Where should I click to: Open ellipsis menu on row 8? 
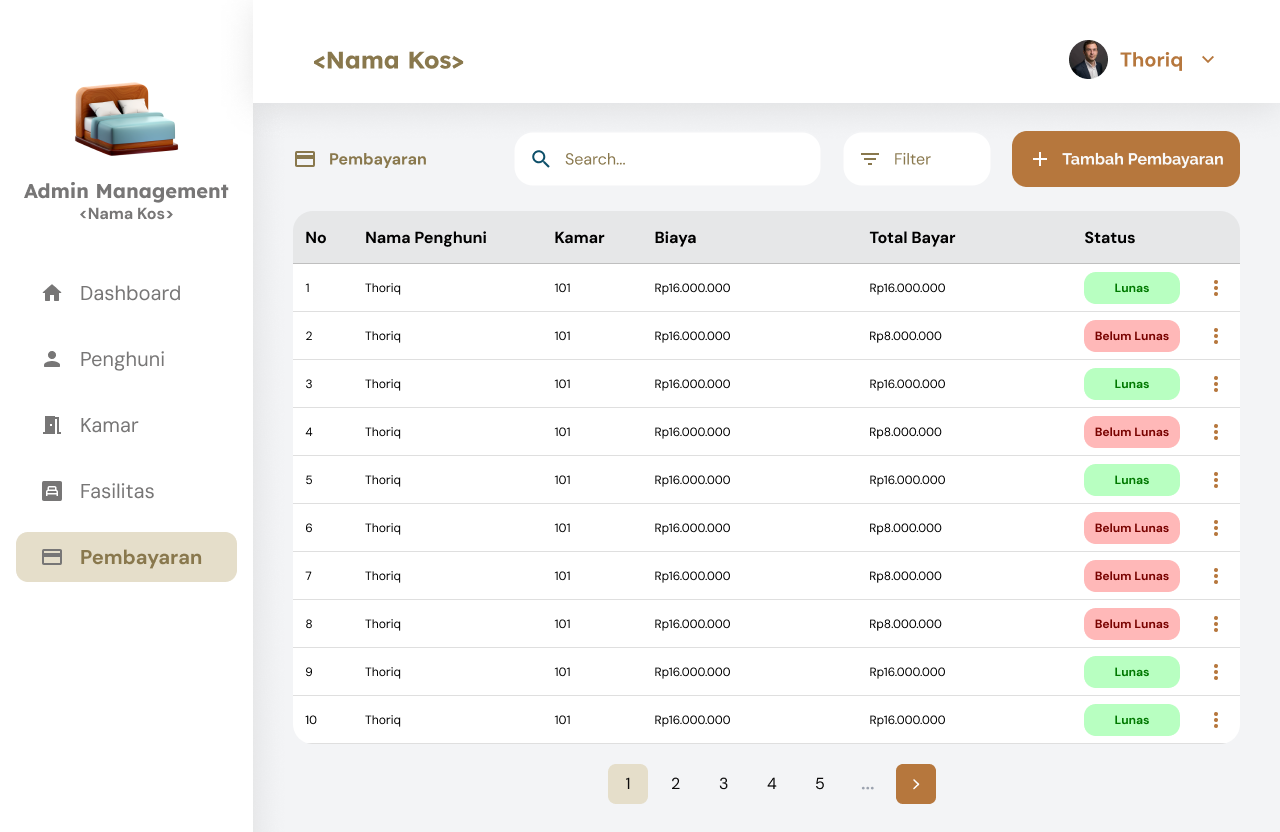(x=1215, y=623)
